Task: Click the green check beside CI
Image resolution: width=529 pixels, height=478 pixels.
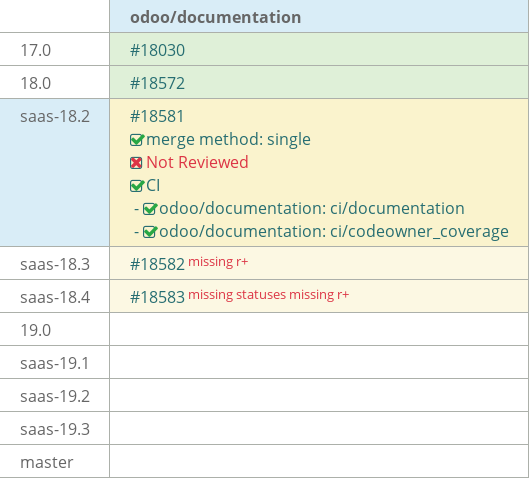Action: click(x=137, y=186)
